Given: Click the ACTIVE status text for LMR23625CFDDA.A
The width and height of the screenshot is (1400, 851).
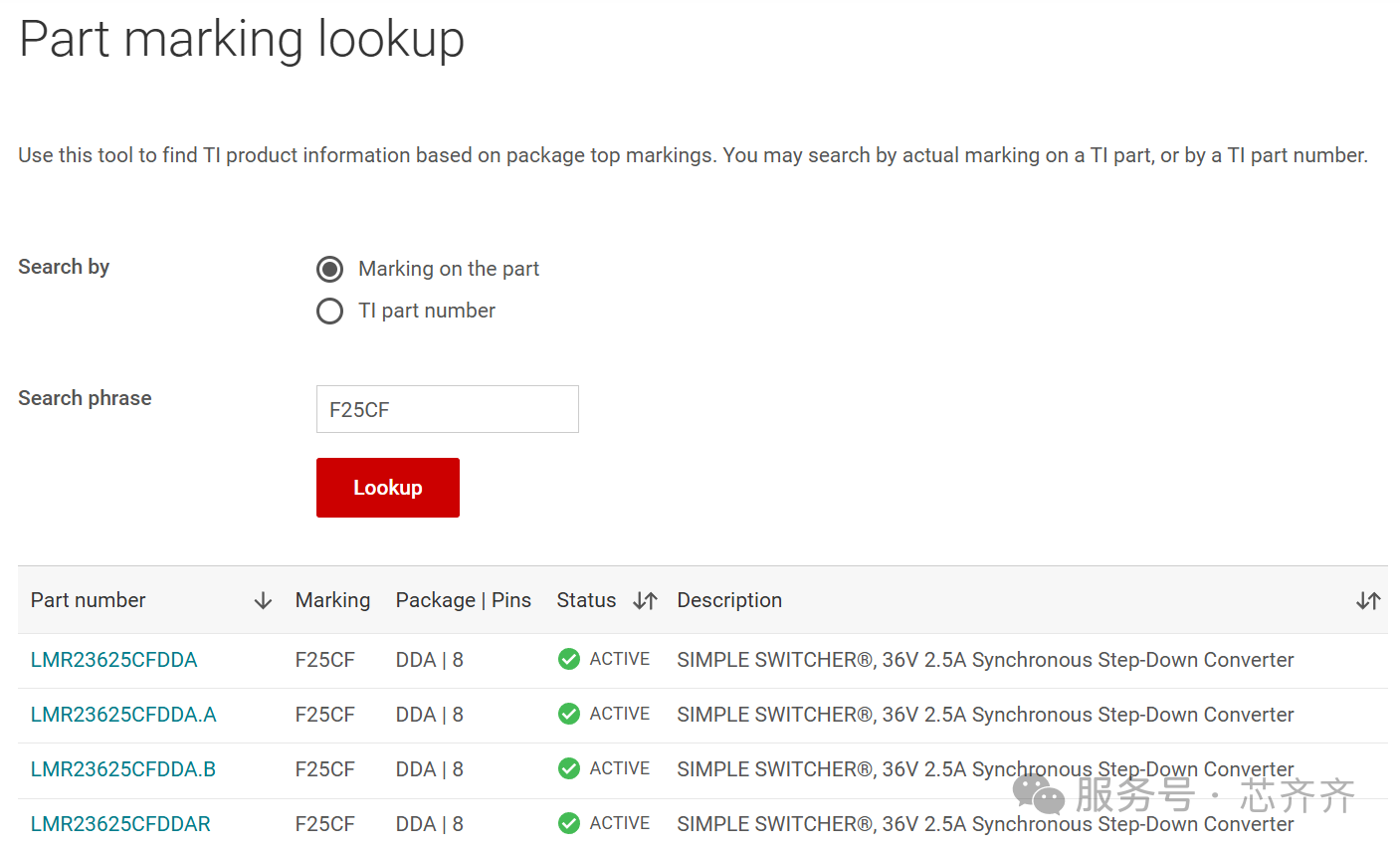Looking at the screenshot, I should coord(620,714).
